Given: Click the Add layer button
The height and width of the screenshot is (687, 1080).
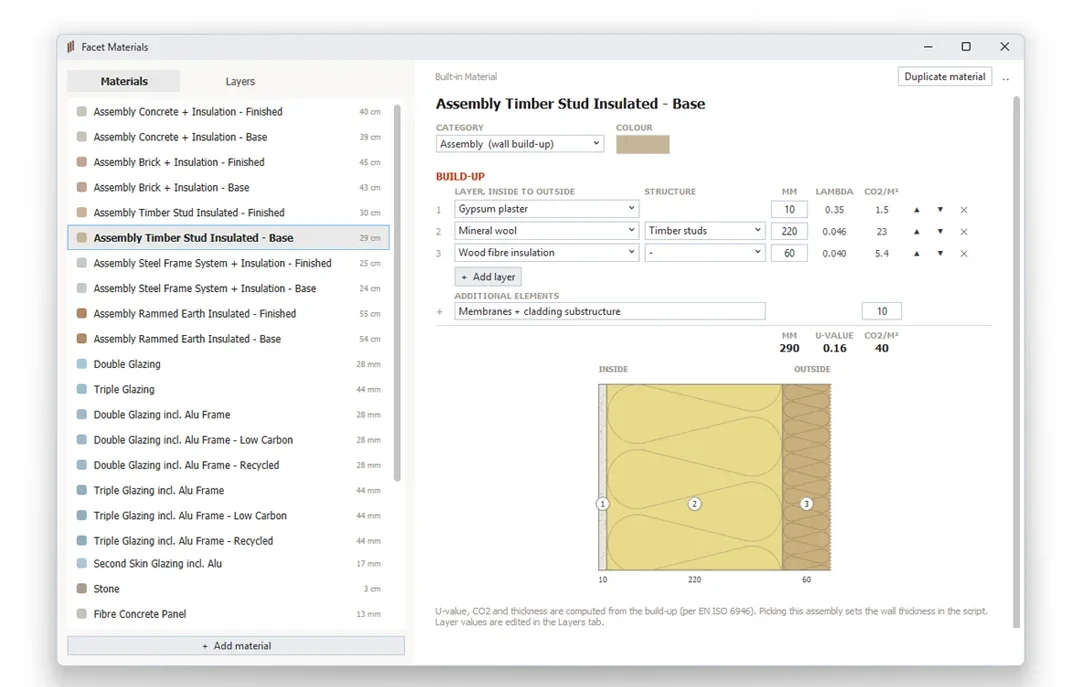Looking at the screenshot, I should pyautogui.click(x=488, y=277).
